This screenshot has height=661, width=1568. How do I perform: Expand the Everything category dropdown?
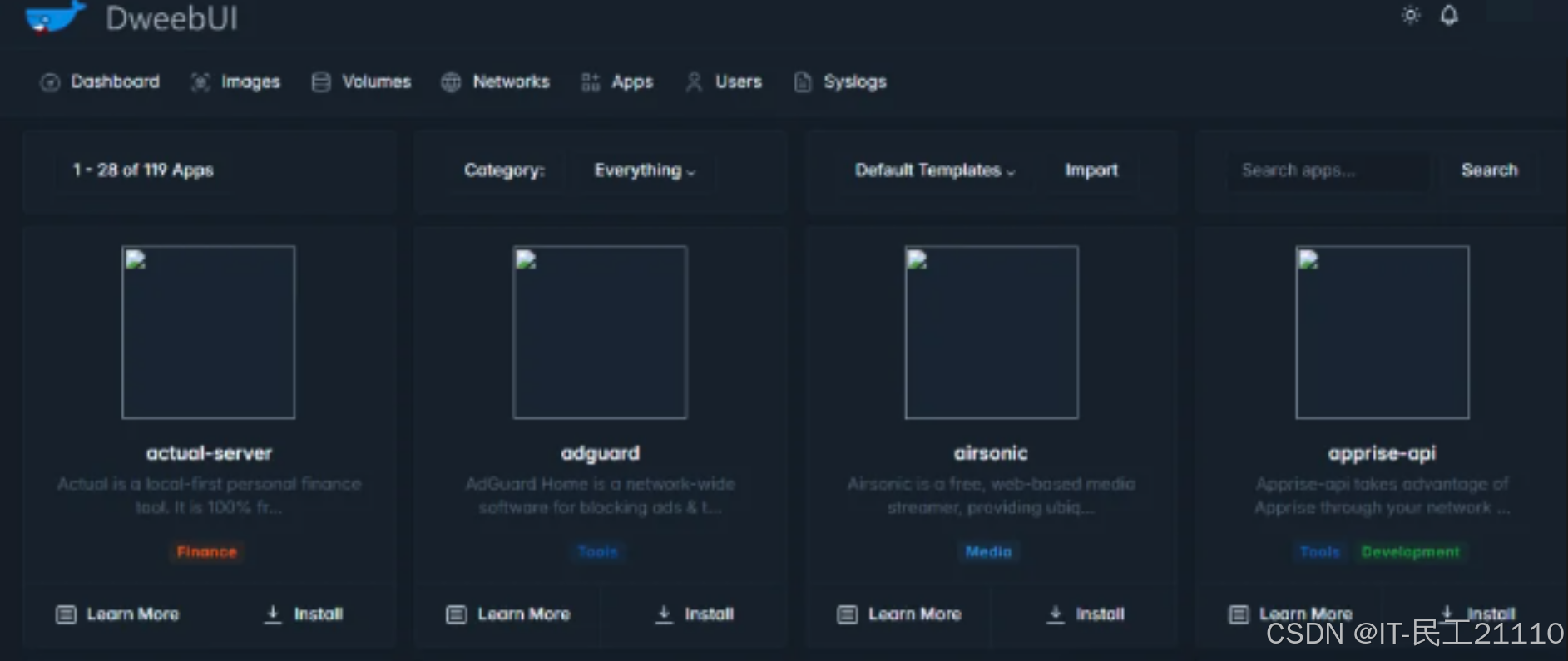click(x=644, y=170)
